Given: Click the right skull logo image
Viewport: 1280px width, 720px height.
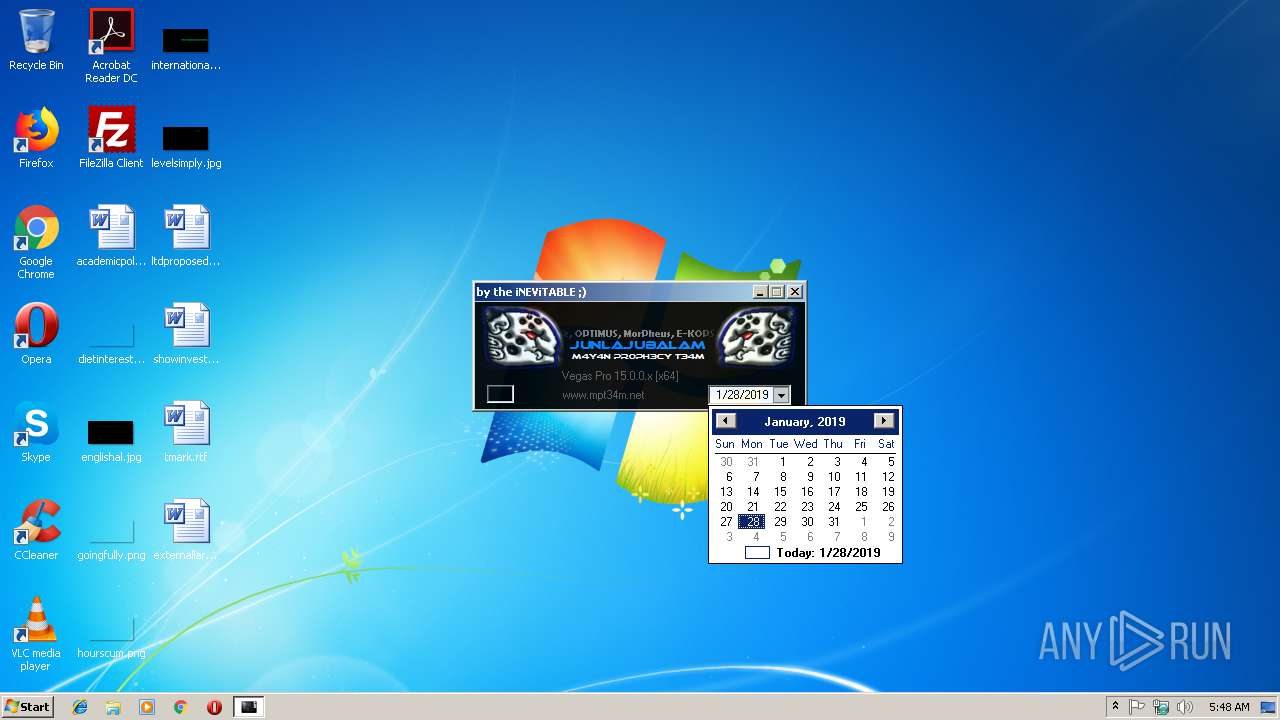Looking at the screenshot, I should [x=757, y=336].
